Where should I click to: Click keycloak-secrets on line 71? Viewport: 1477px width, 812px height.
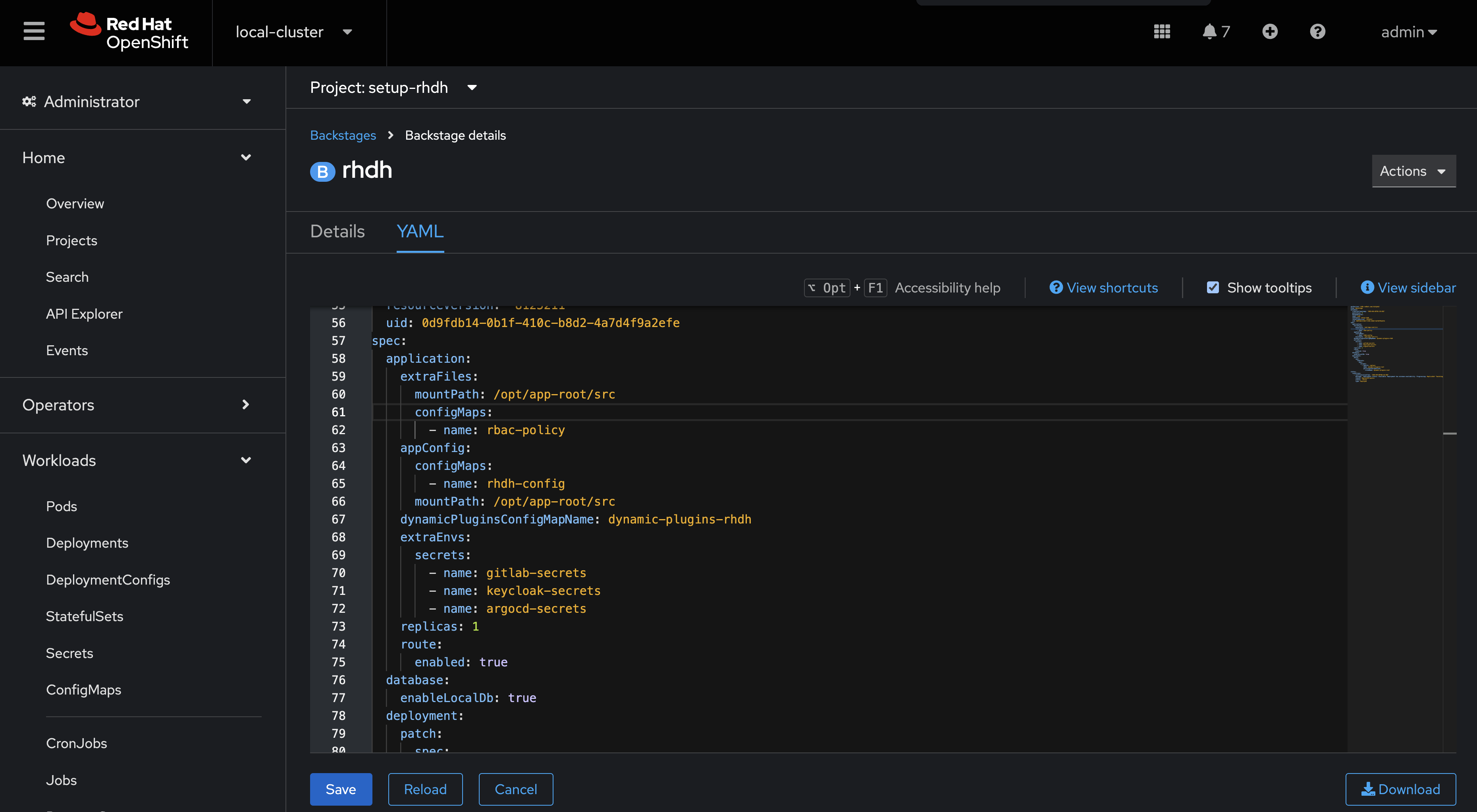(x=544, y=591)
